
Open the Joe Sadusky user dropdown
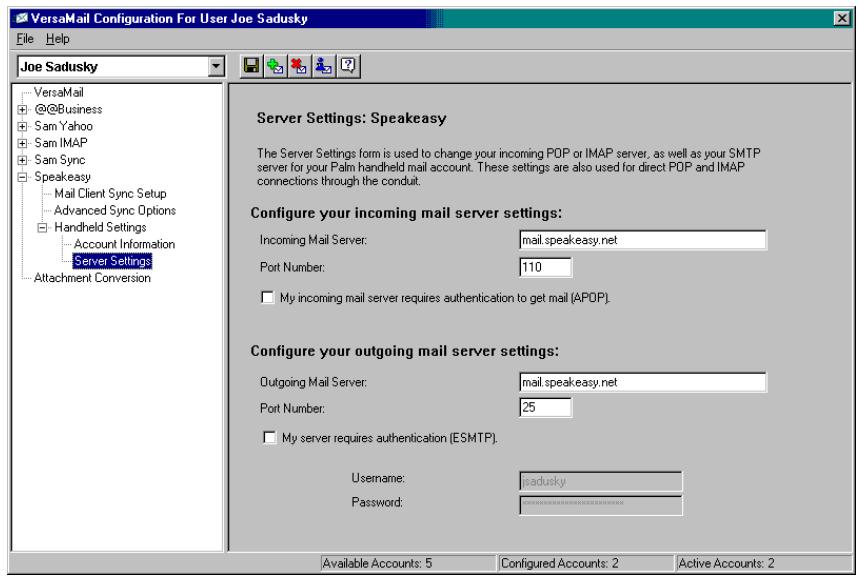coord(216,67)
